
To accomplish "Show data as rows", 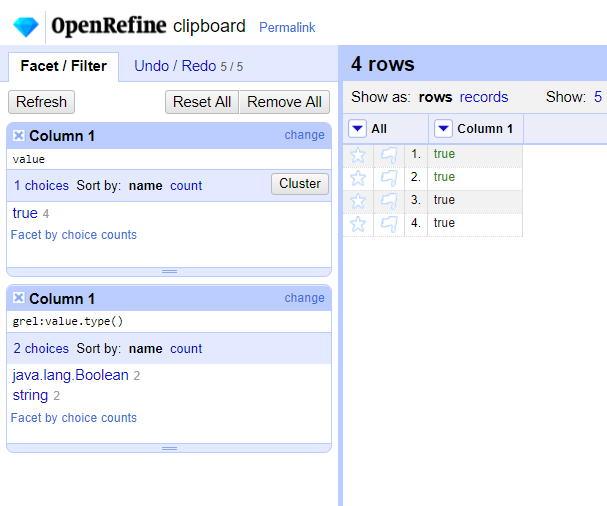I will [x=435, y=97].
